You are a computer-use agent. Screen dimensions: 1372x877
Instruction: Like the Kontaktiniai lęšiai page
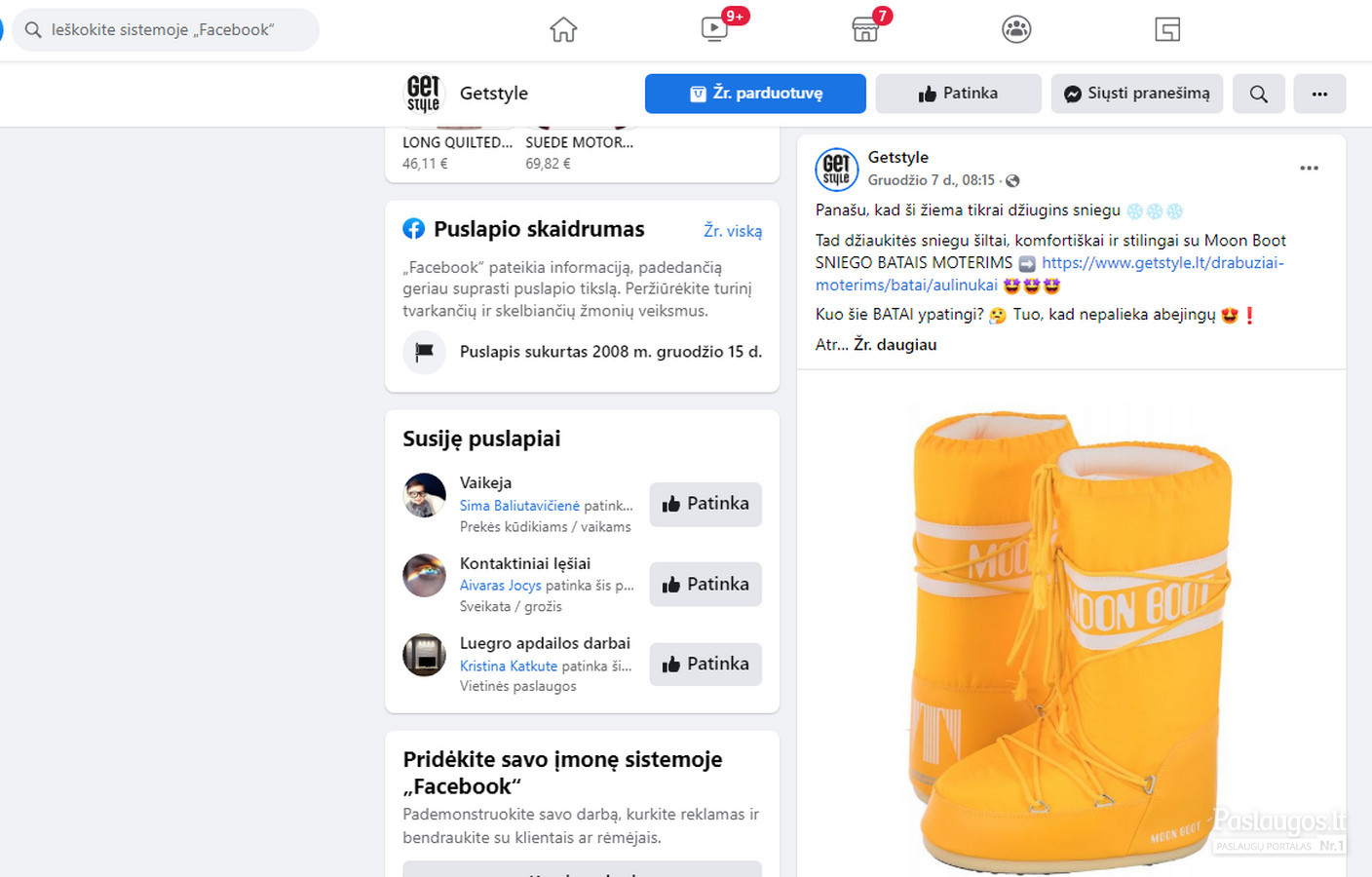pyautogui.click(x=705, y=585)
